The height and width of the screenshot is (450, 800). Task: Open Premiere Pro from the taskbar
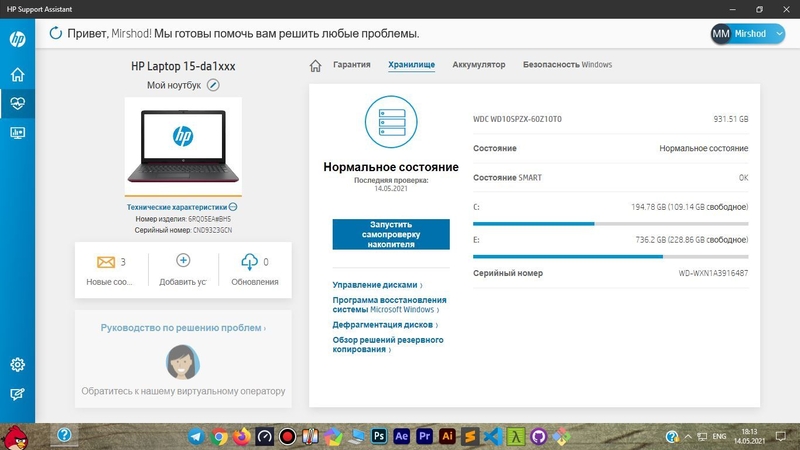pos(424,436)
